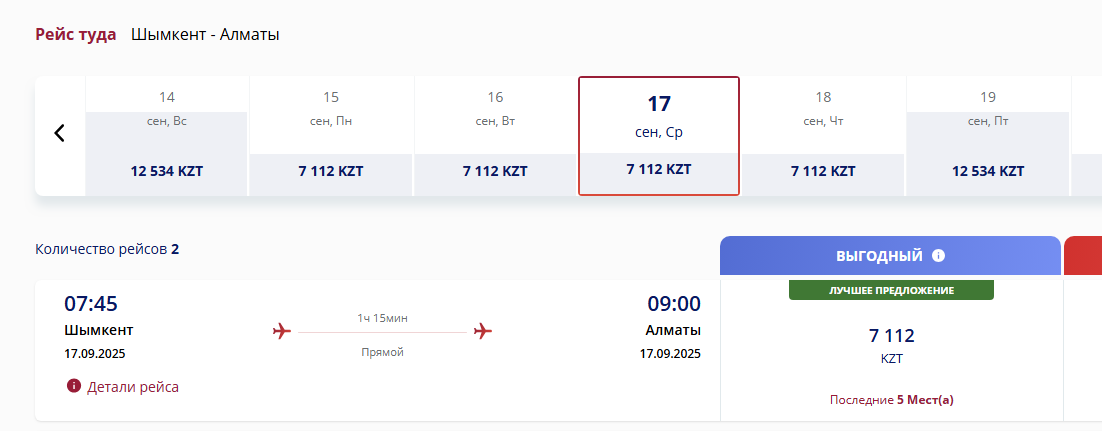The height and width of the screenshot is (431, 1102).
Task: Select the highlighted 17 сен, Ср date
Action: pos(659,136)
